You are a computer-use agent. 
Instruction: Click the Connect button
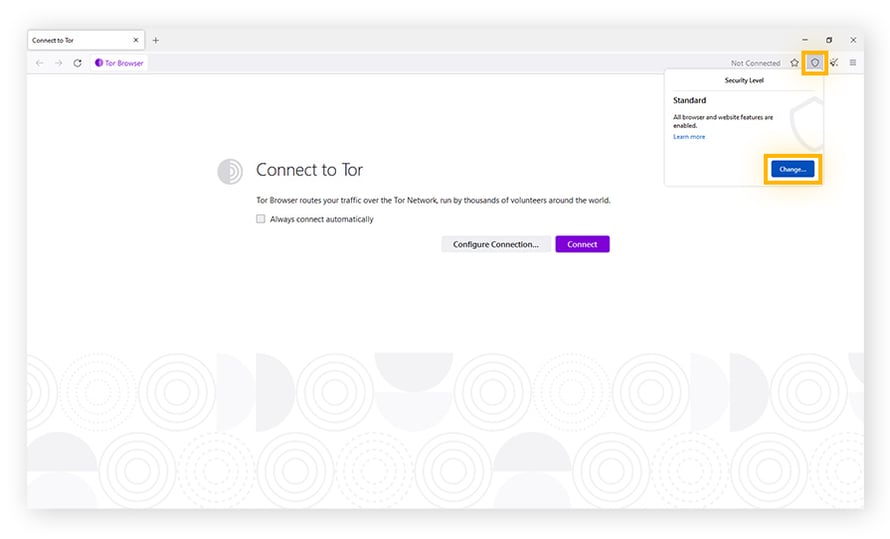pos(582,244)
